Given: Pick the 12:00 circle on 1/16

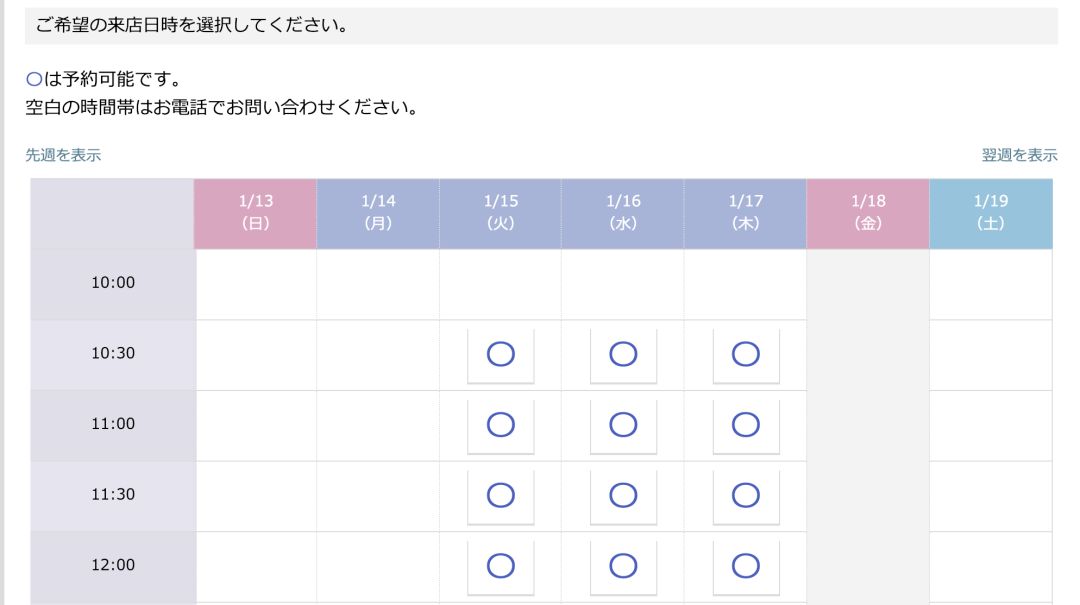Looking at the screenshot, I should 623,566.
